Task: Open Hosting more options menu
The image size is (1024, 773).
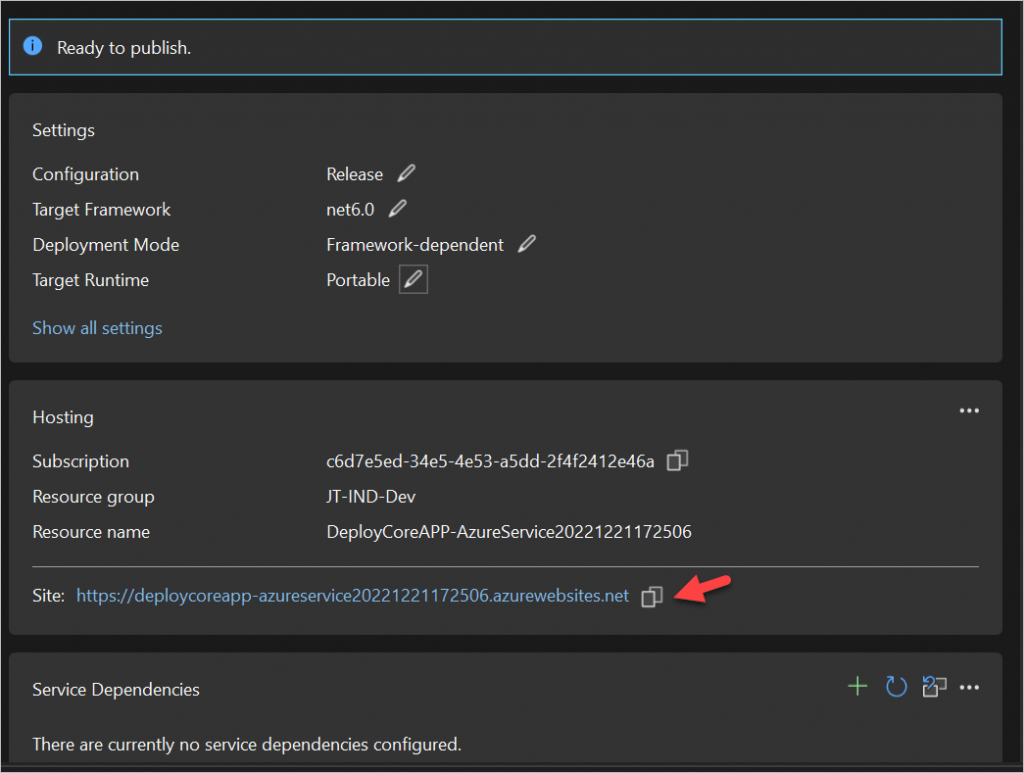Action: pyautogui.click(x=969, y=411)
